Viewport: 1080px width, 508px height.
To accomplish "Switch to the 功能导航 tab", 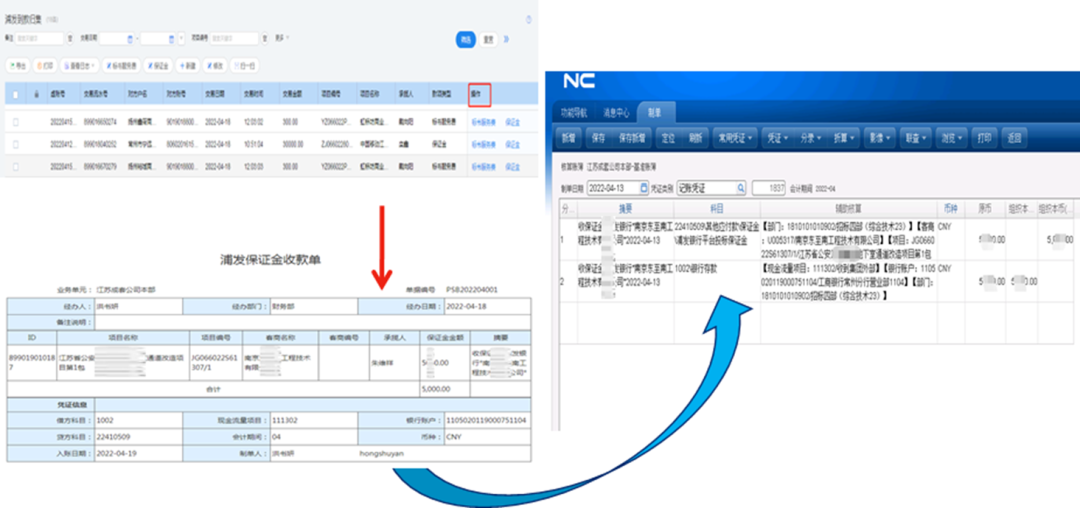I will pyautogui.click(x=576, y=112).
